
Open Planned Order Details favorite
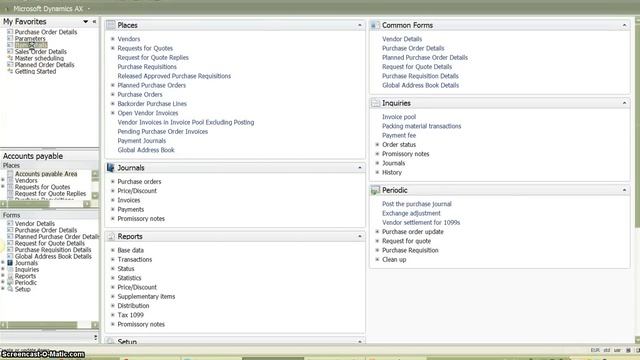point(44,64)
